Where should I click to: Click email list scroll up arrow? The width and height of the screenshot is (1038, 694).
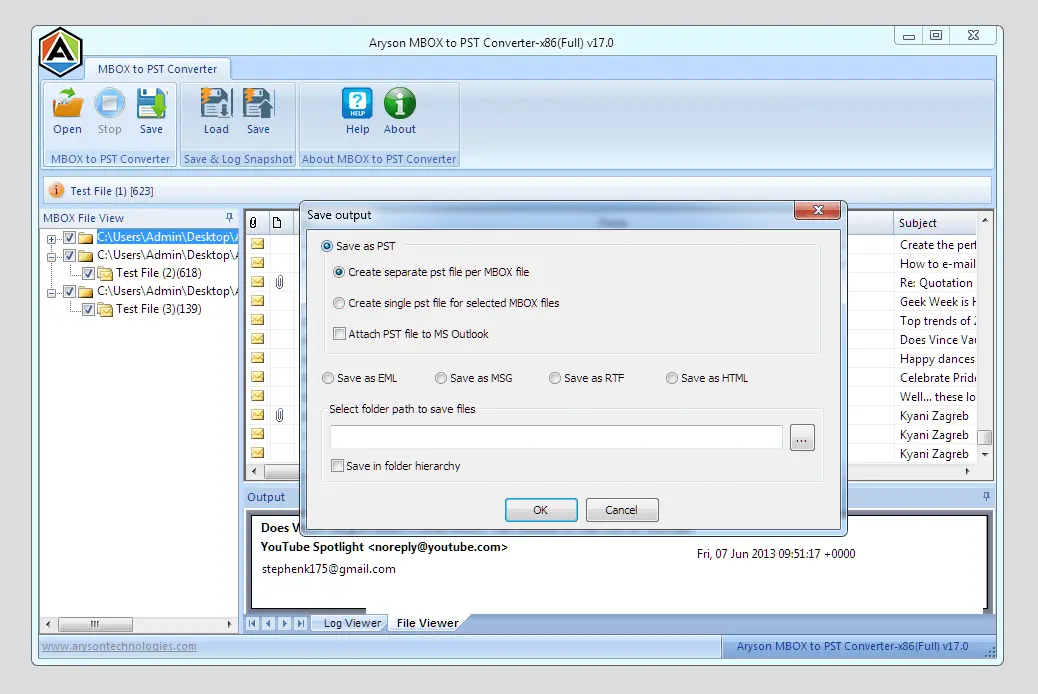[x=985, y=220]
